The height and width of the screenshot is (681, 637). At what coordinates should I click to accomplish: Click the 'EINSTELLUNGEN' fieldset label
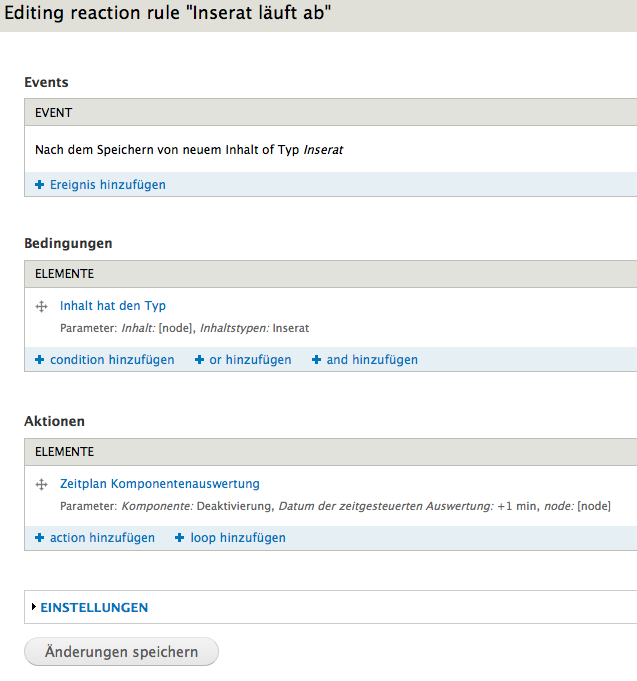(x=94, y=607)
